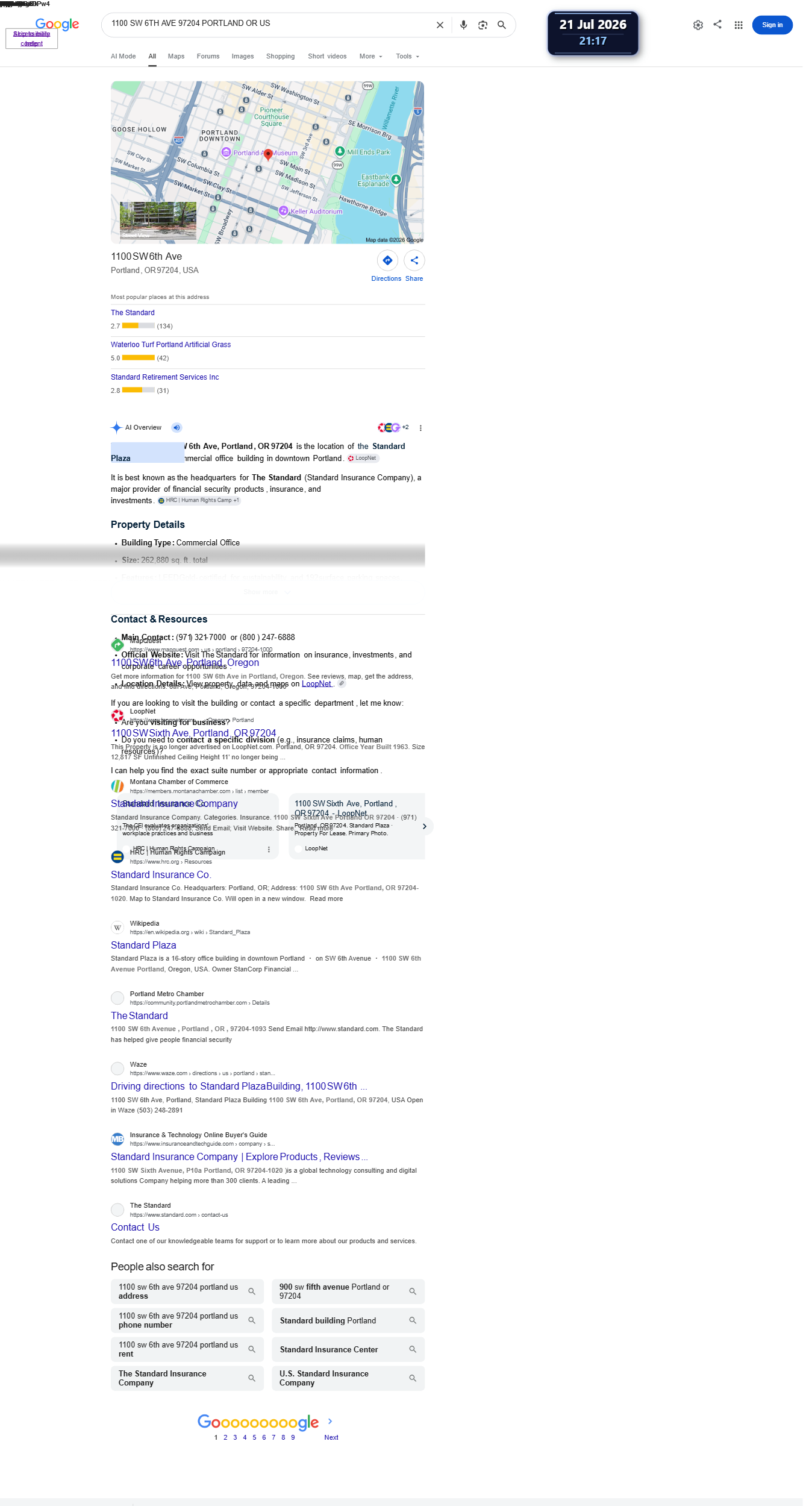The height and width of the screenshot is (1506, 812).
Task: Open 'Waterloo Turf Portland Artificial Grass' link
Action: tap(170, 345)
